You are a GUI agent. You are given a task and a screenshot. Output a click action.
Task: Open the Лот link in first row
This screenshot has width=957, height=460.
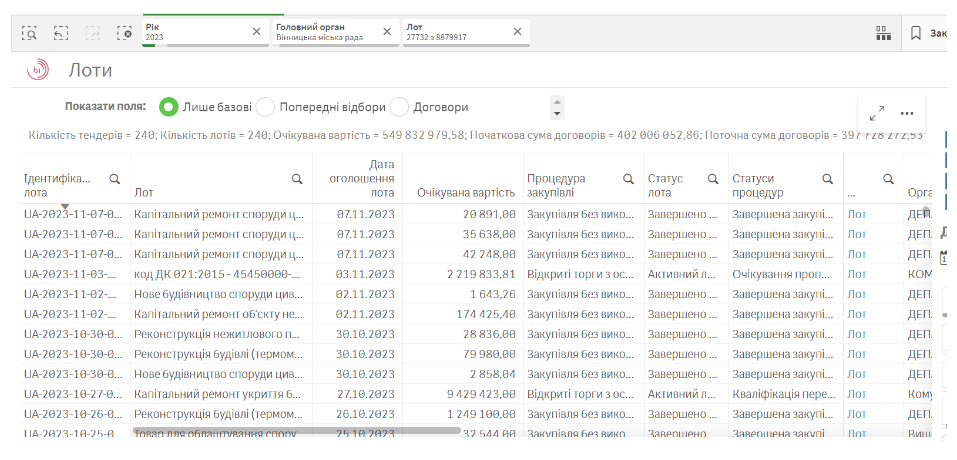[857, 213]
